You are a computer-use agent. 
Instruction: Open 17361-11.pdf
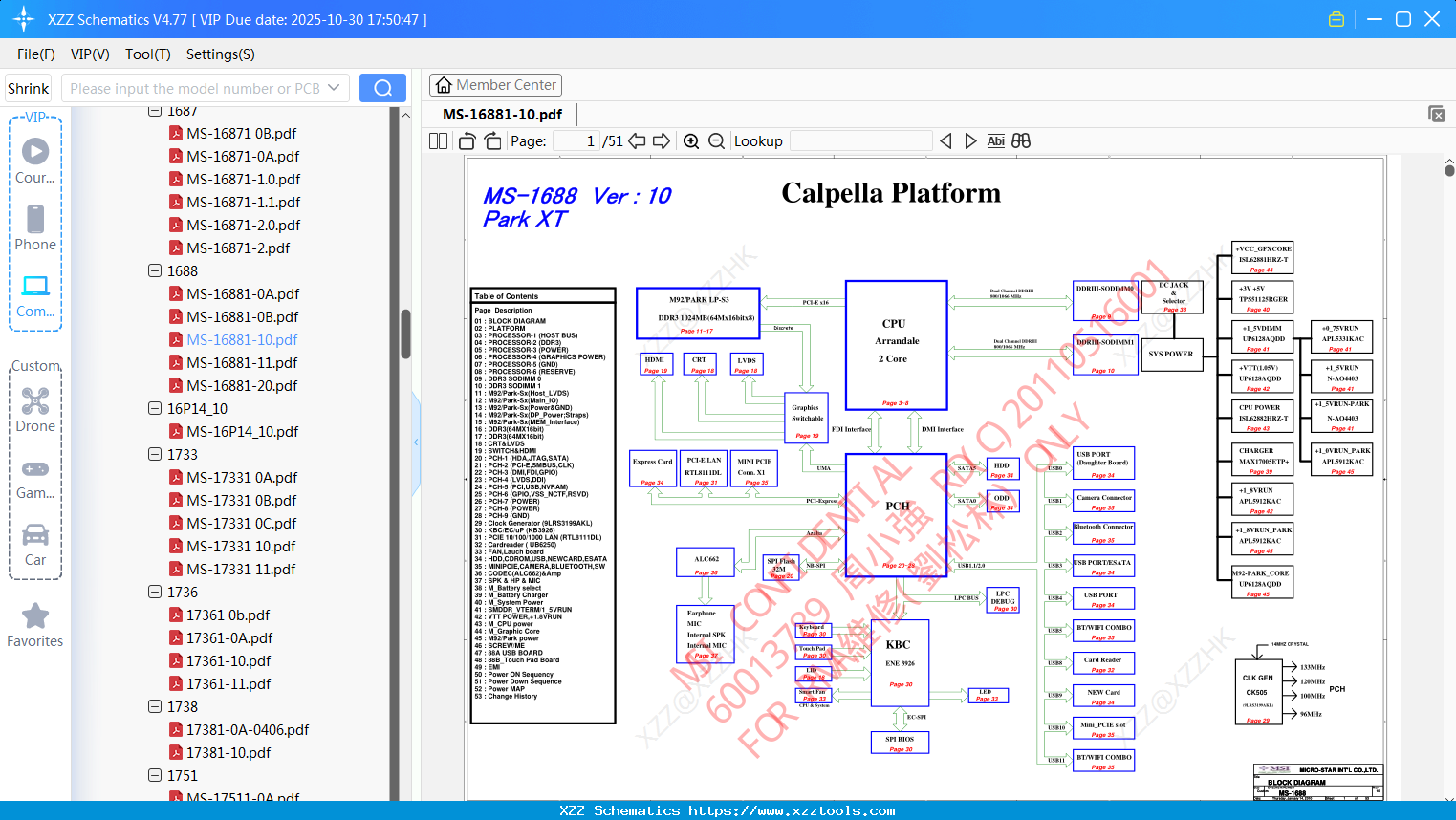pos(228,683)
